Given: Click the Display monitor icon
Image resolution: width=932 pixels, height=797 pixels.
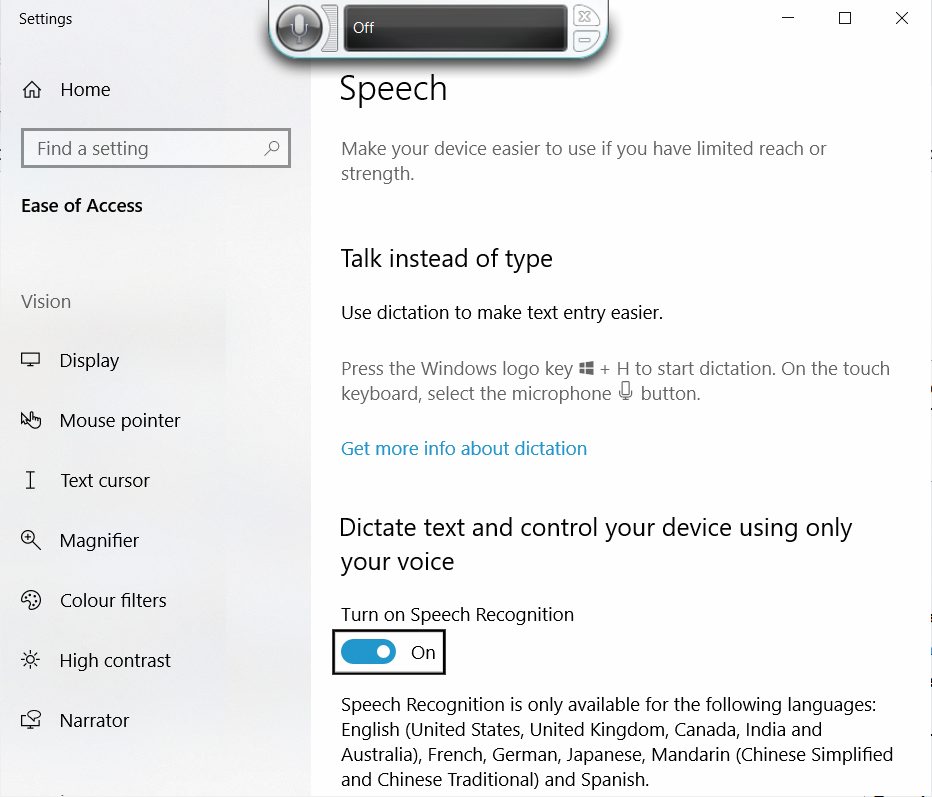Looking at the screenshot, I should pos(30,360).
